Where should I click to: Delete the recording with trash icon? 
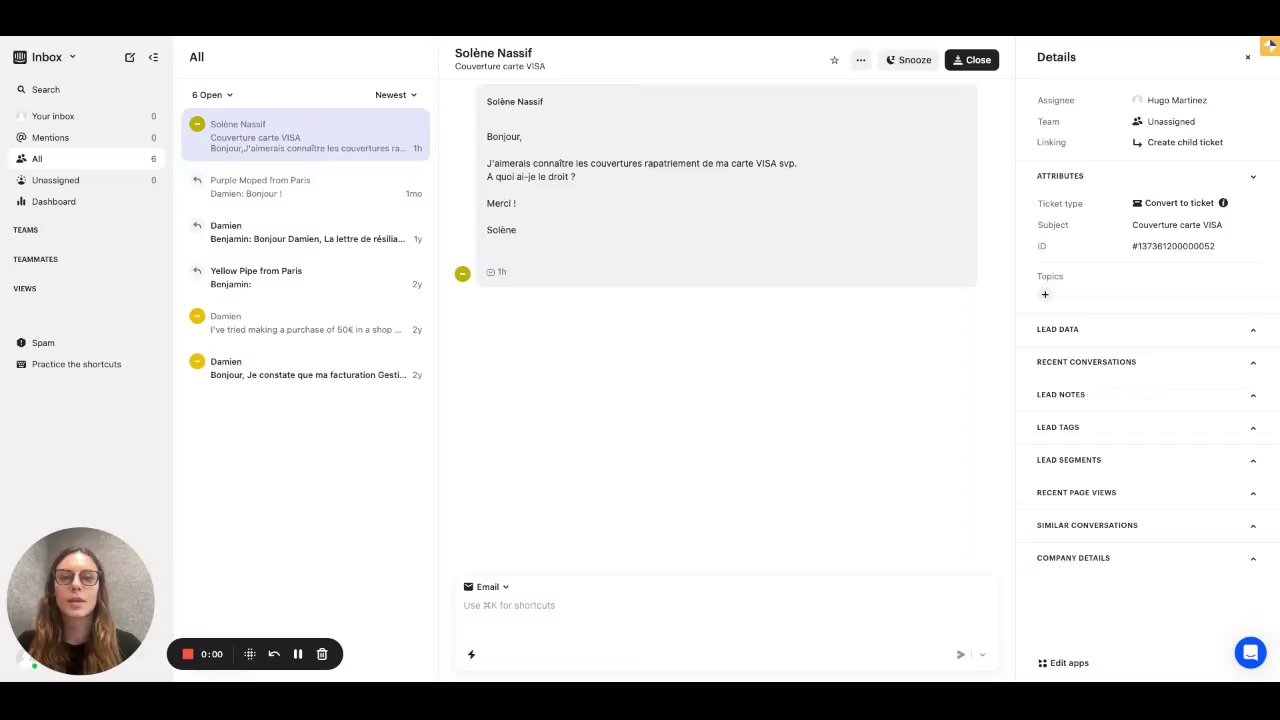click(x=322, y=654)
